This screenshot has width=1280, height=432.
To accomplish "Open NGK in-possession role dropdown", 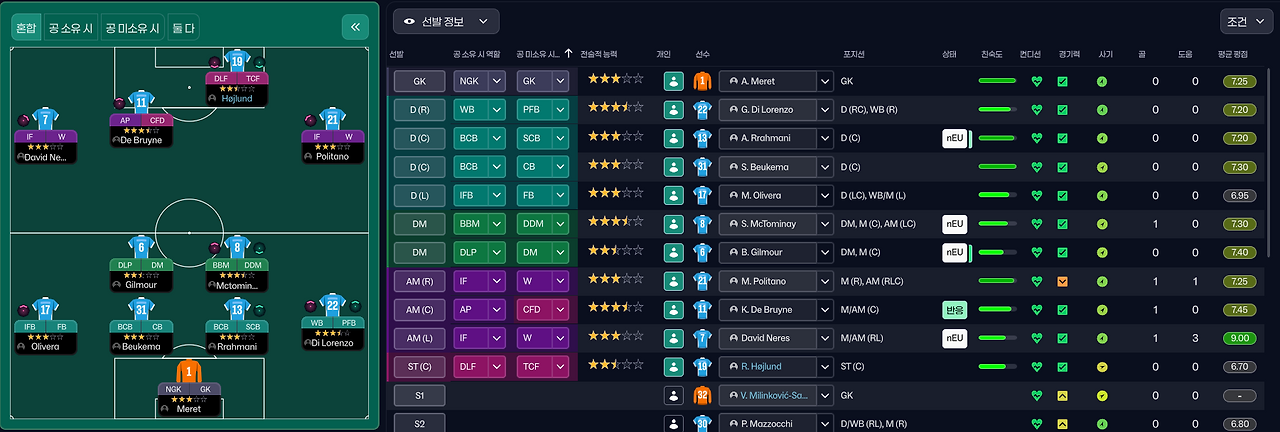I will (x=479, y=81).
